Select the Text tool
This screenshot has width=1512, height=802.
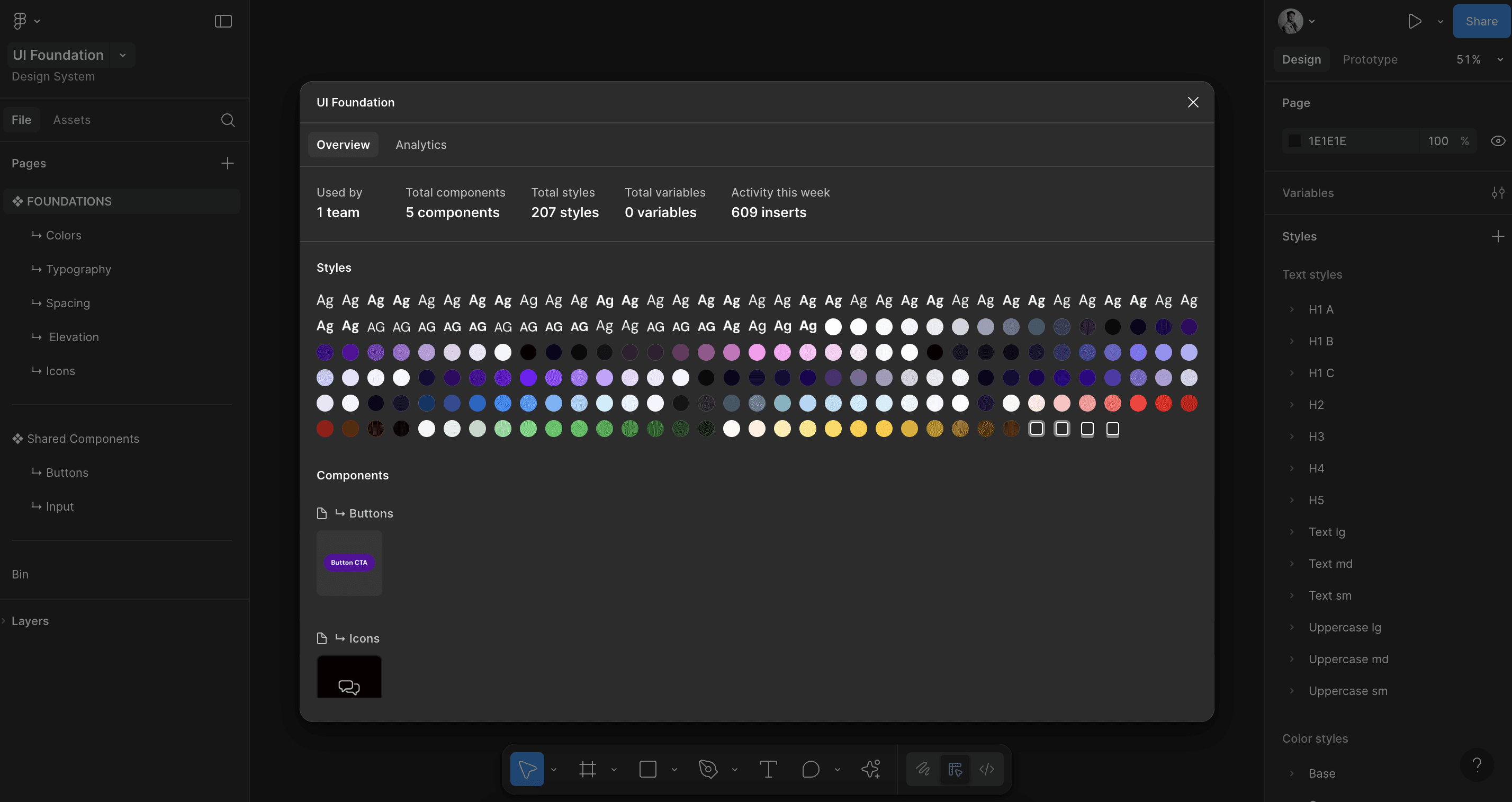coord(768,769)
